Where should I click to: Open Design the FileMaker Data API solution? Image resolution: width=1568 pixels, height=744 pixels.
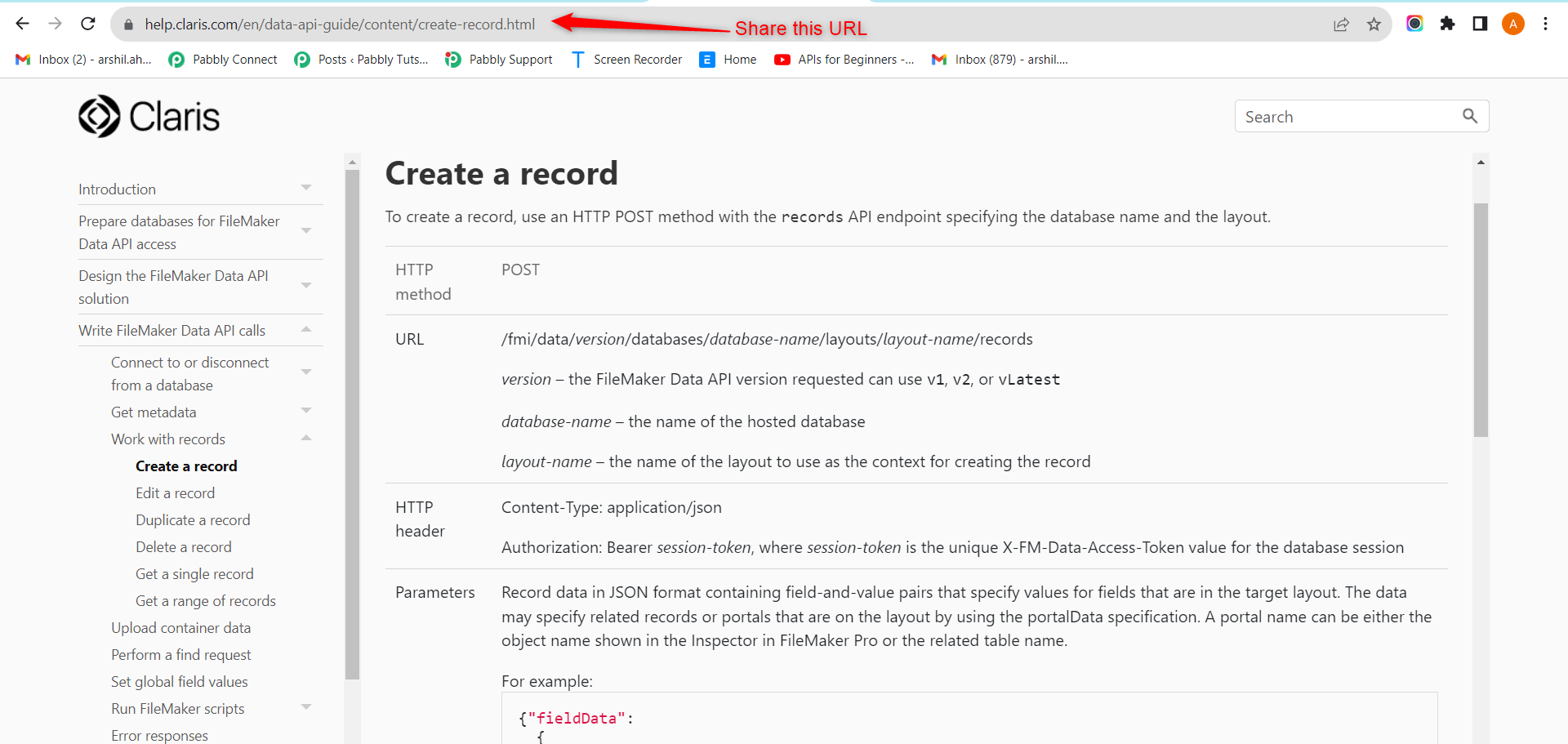(x=173, y=287)
